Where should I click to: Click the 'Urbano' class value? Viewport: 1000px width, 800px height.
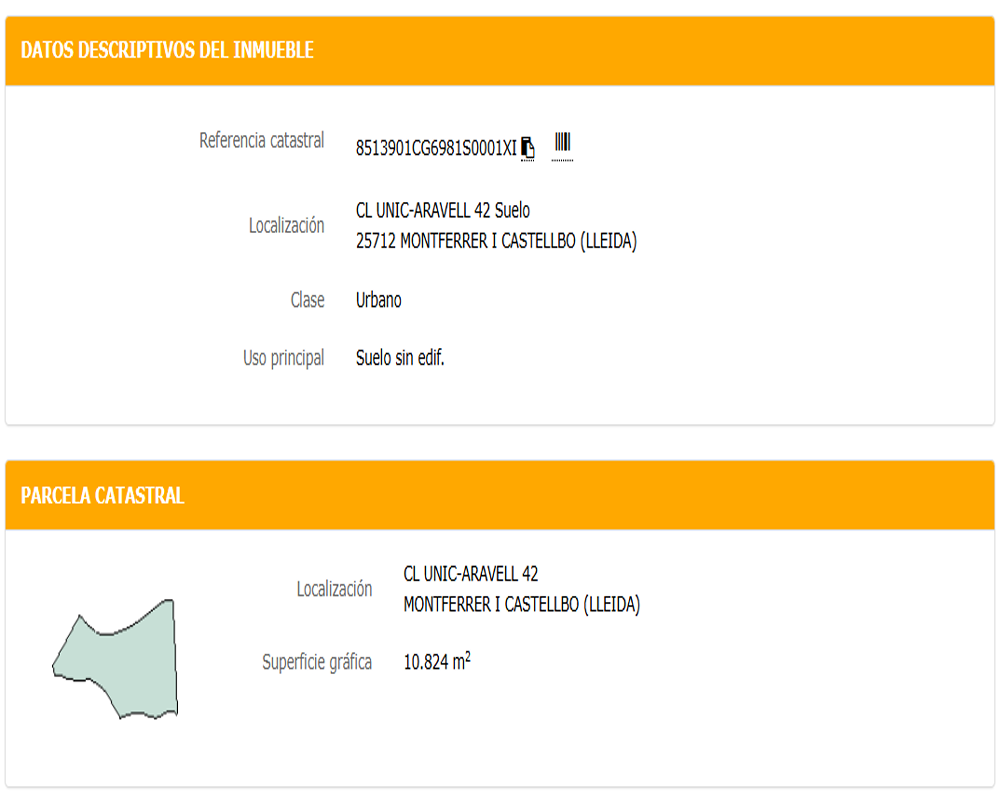click(x=379, y=300)
